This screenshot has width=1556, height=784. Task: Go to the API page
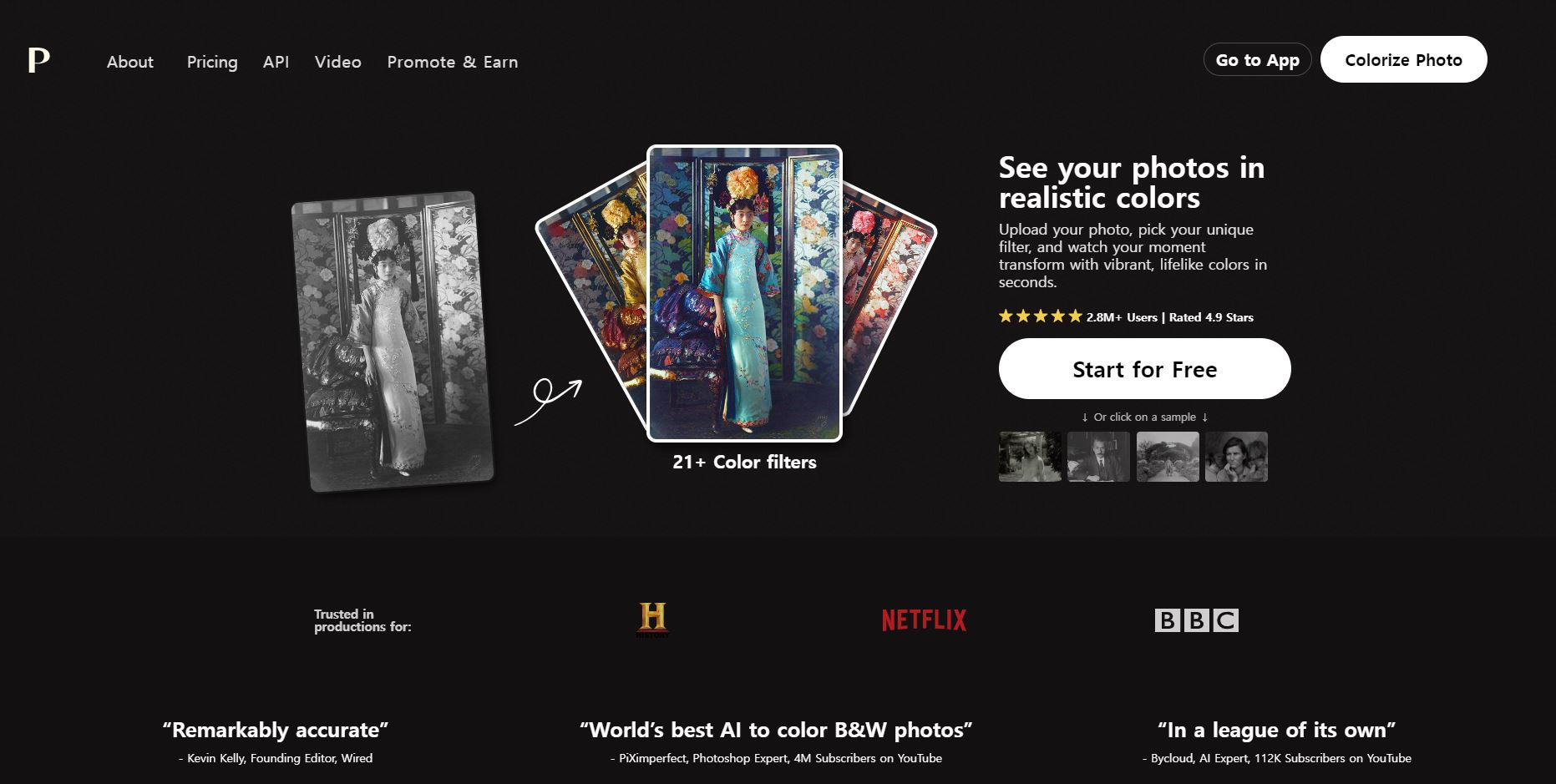[x=276, y=62]
